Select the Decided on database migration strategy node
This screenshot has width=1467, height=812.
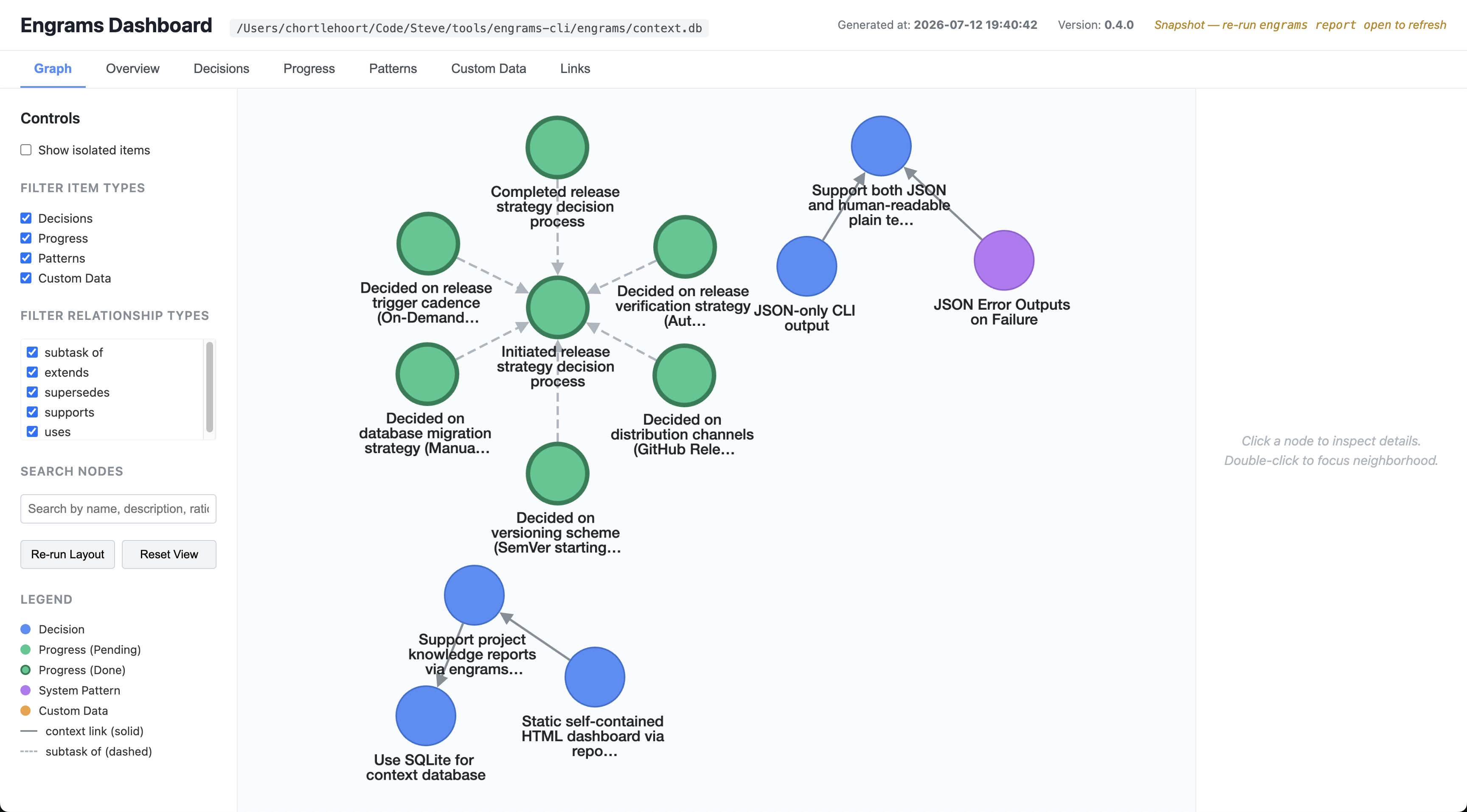pos(427,374)
